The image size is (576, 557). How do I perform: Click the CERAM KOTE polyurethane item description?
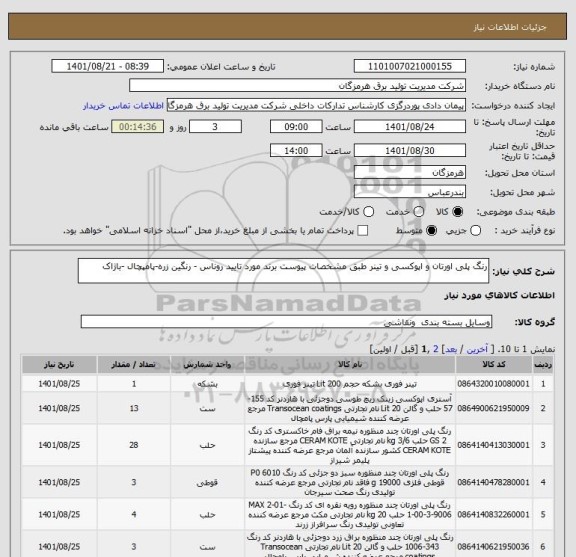click(350, 445)
